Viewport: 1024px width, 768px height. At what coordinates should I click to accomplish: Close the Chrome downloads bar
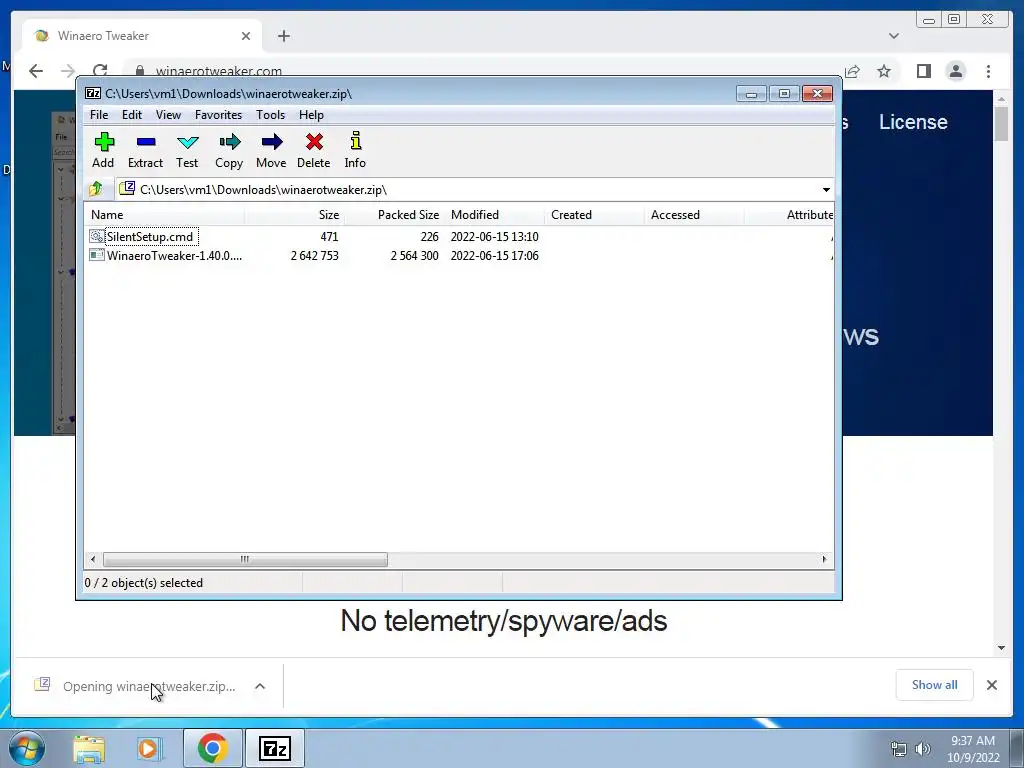tap(992, 685)
